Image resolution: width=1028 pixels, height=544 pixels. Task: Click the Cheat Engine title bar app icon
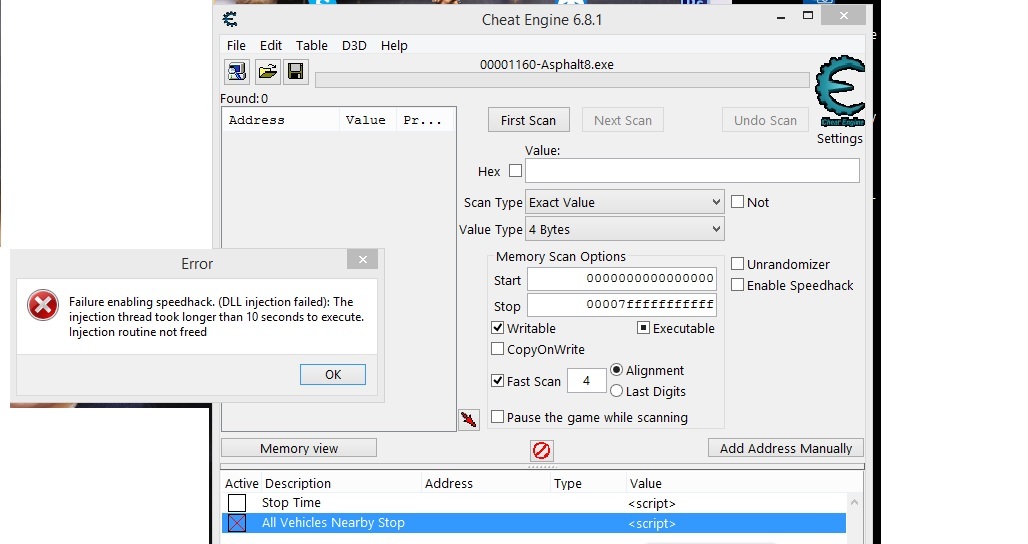click(230, 19)
